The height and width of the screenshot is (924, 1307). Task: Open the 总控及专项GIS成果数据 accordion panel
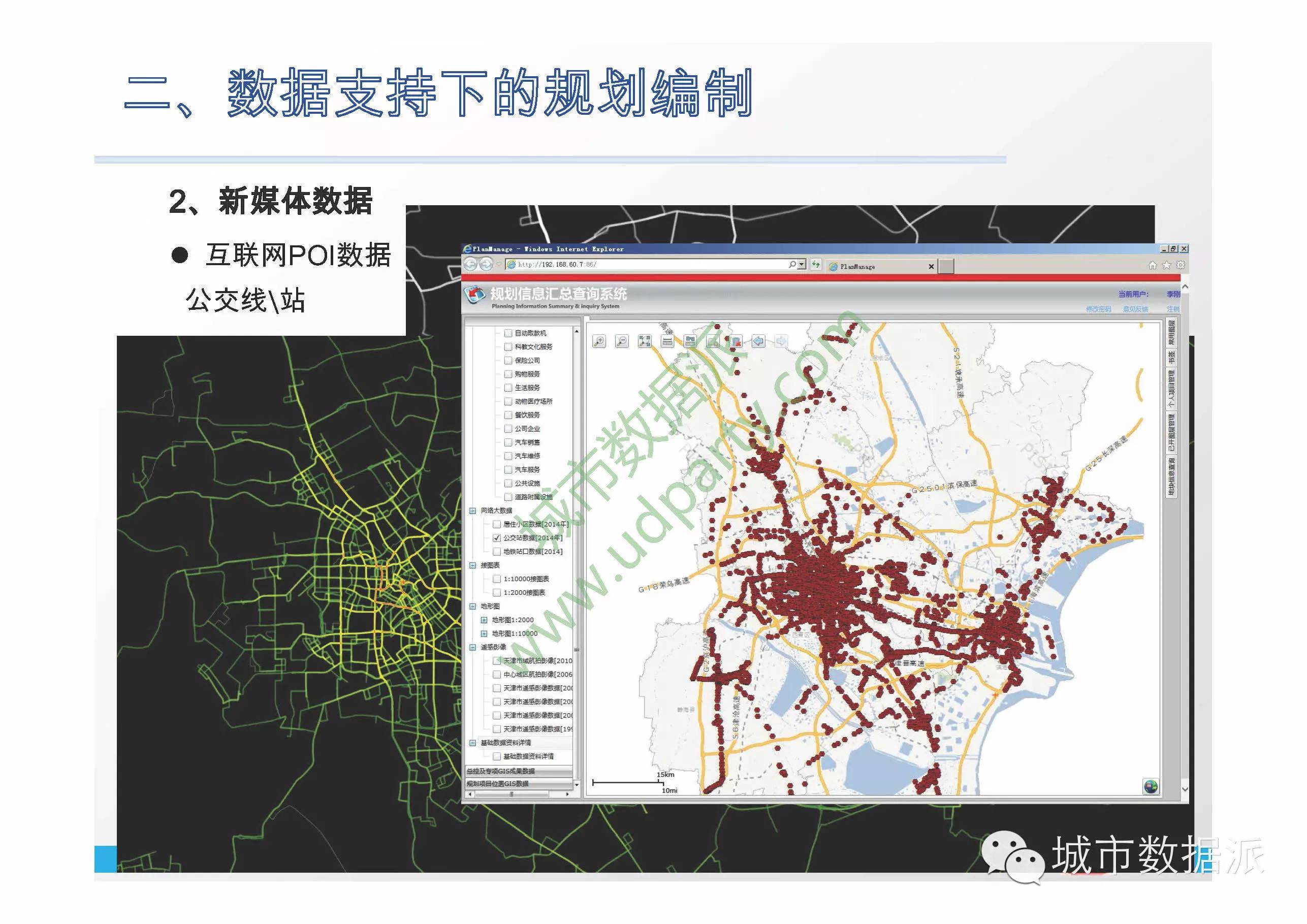click(519, 772)
